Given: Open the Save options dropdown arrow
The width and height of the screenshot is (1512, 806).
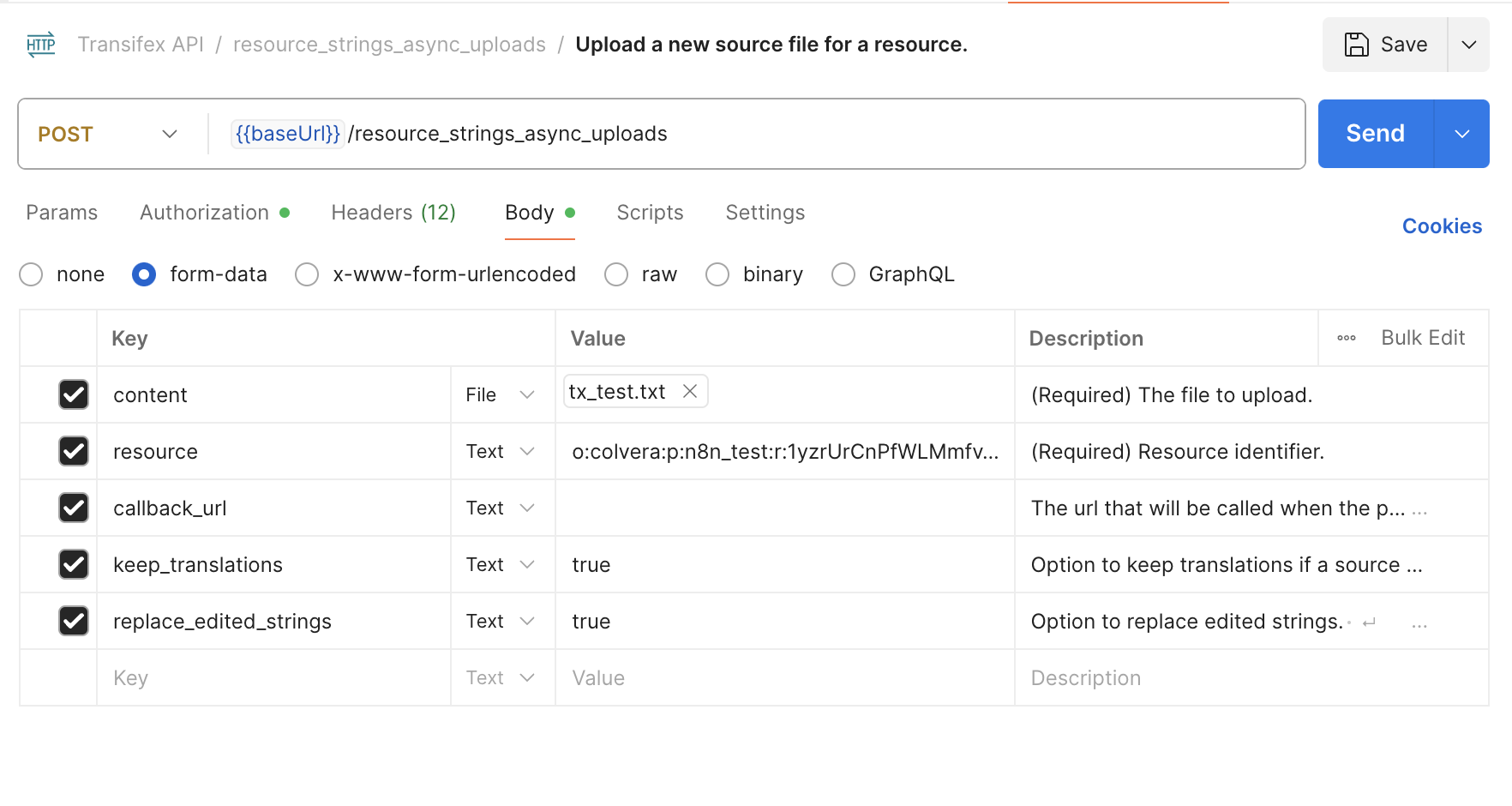Looking at the screenshot, I should [1469, 45].
